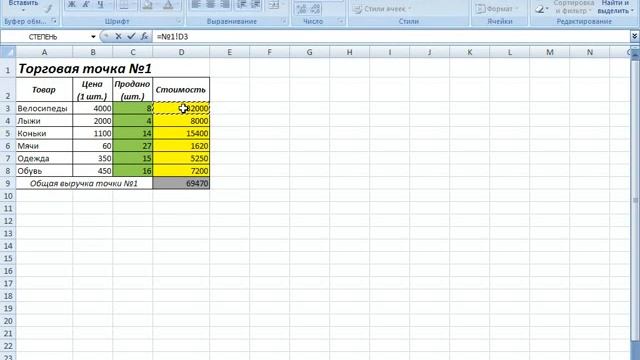The image size is (640, 360).
Task: Select the Велосипеды cell
Action: (x=44, y=108)
